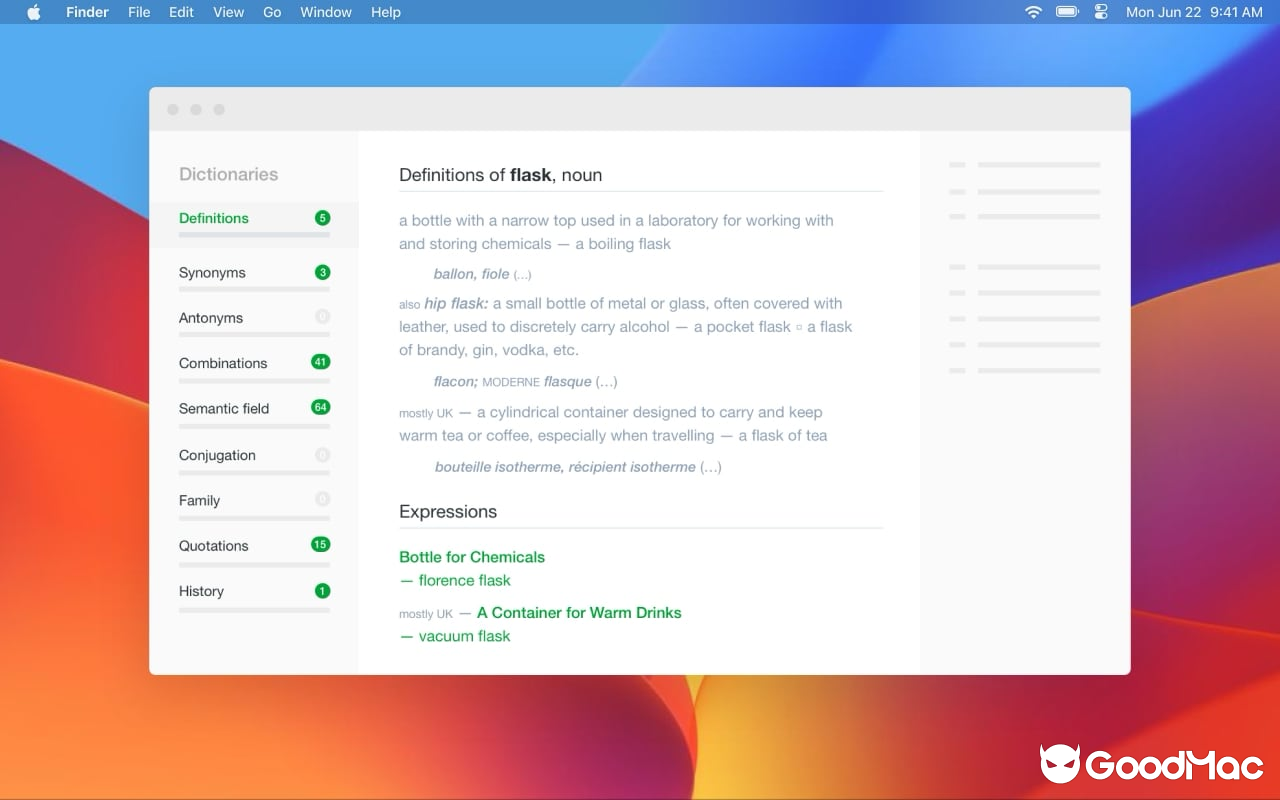Click the example "a boiling flask"
The width and height of the screenshot is (1280, 800).
(623, 244)
